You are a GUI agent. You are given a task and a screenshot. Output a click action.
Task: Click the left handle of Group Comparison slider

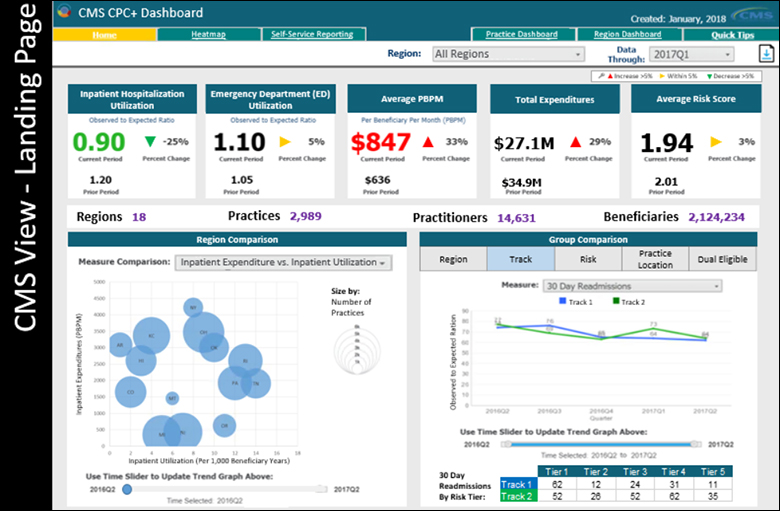[506, 444]
